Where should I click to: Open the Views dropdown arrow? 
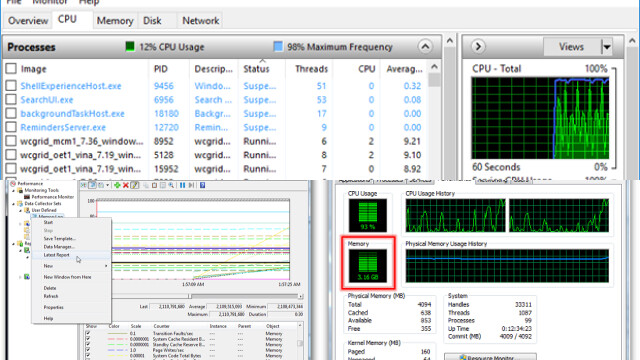click(607, 47)
